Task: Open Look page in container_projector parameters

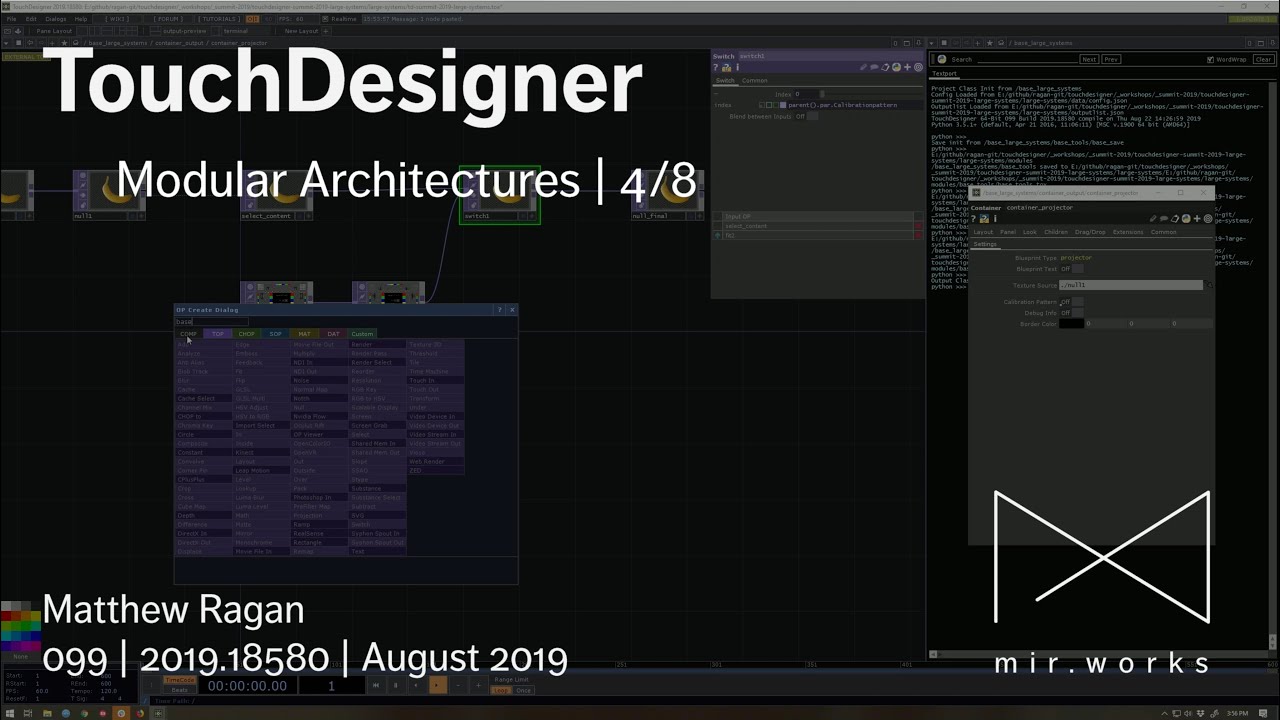Action: [x=1029, y=232]
